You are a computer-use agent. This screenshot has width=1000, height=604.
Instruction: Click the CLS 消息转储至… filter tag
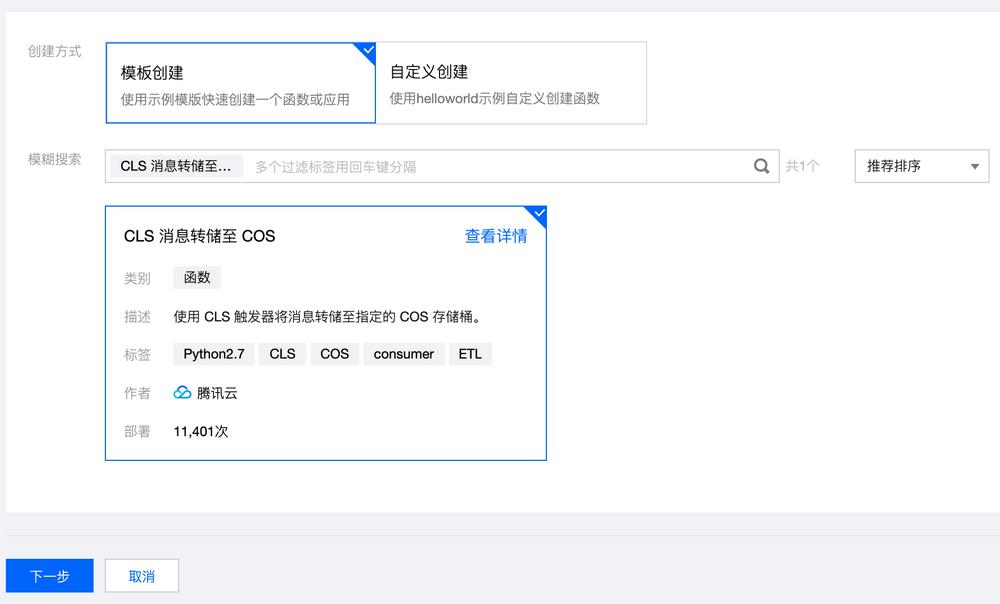(176, 166)
